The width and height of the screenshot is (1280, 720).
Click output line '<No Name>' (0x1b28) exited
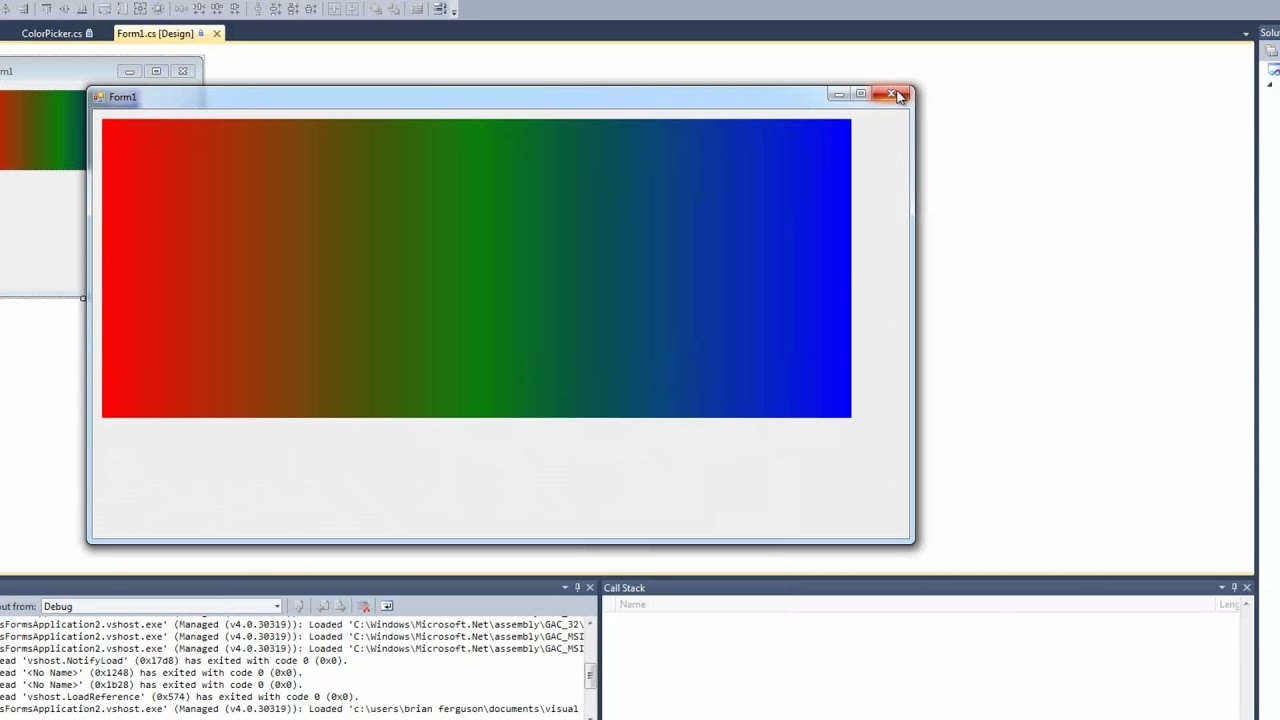[x=151, y=684]
